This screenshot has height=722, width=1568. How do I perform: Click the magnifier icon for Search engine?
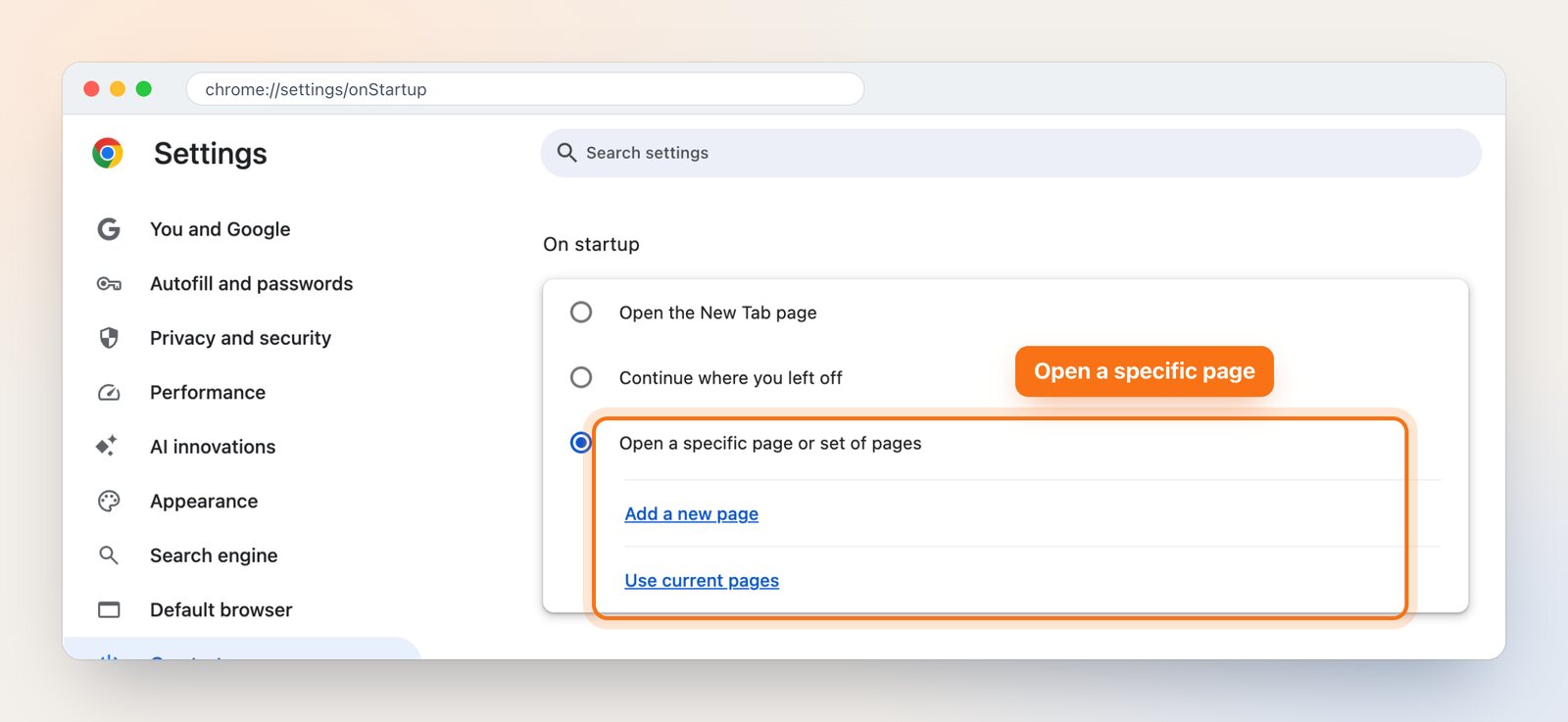[109, 555]
